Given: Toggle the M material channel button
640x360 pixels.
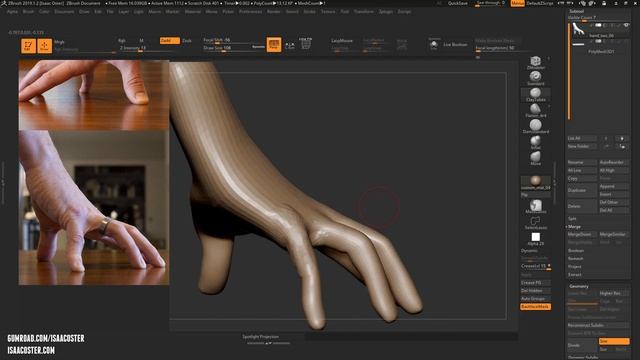Looking at the screenshot, I should 141,40.
